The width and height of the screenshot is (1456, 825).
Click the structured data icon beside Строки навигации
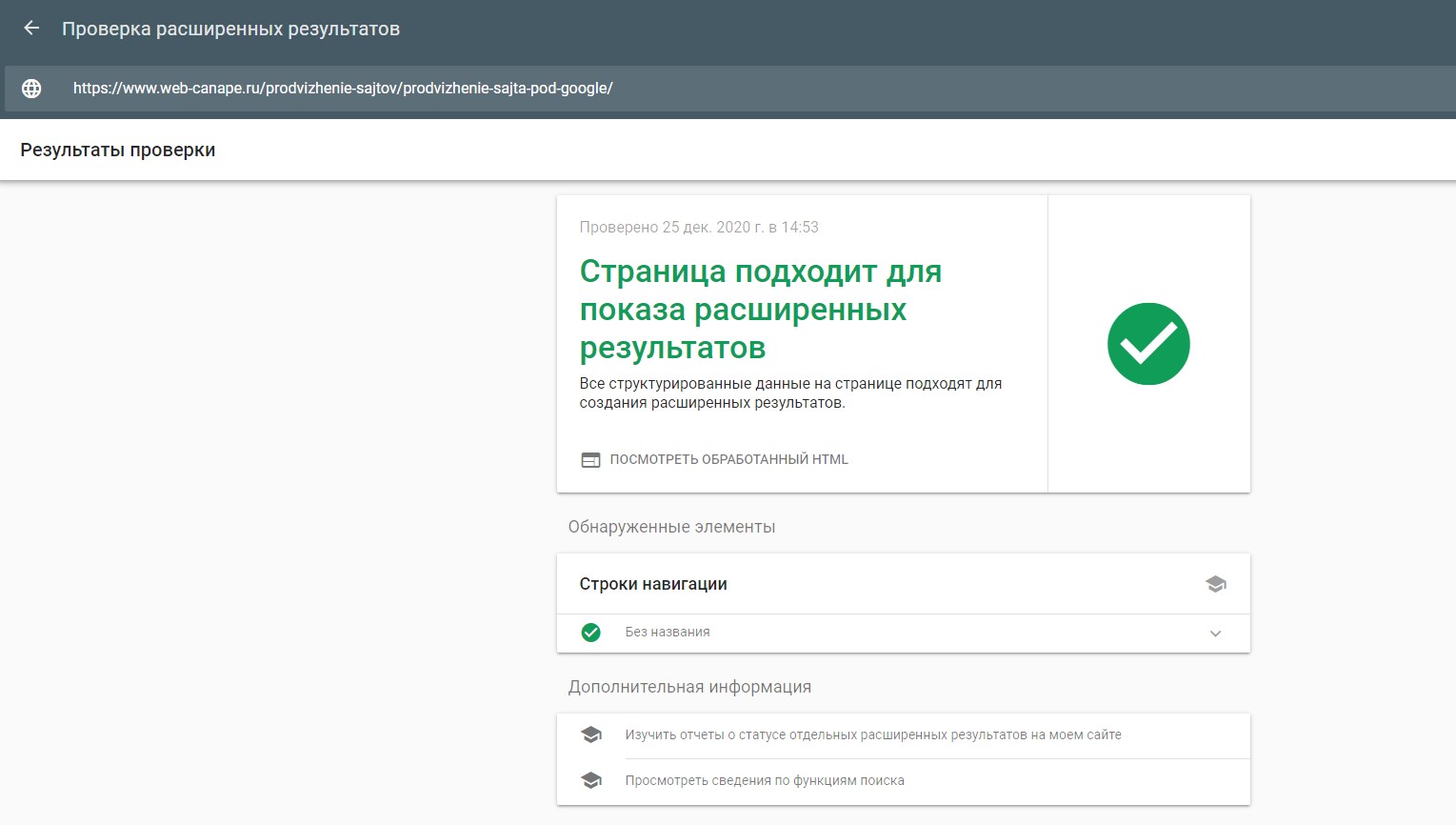(x=1216, y=584)
